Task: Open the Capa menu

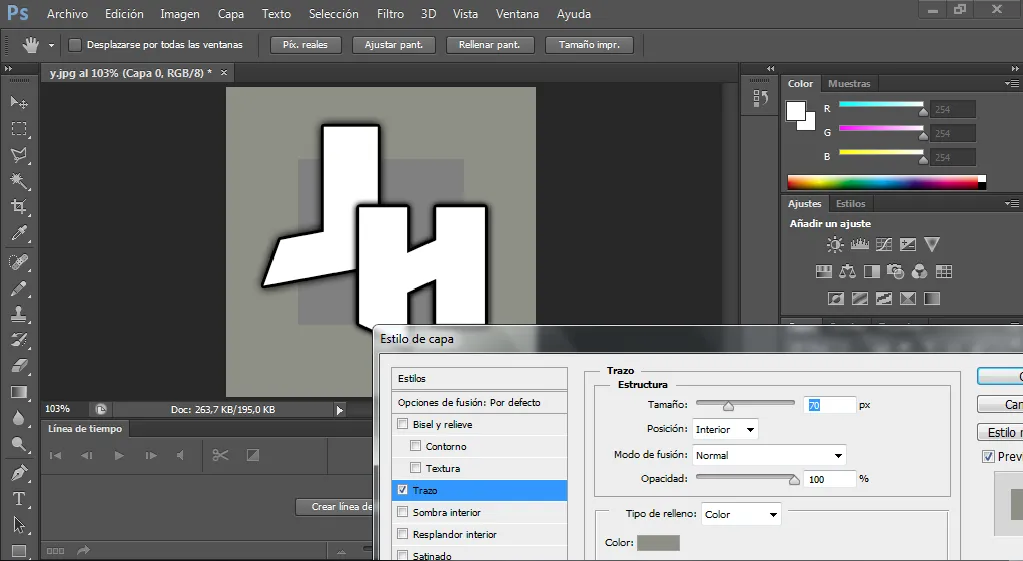Action: click(231, 14)
